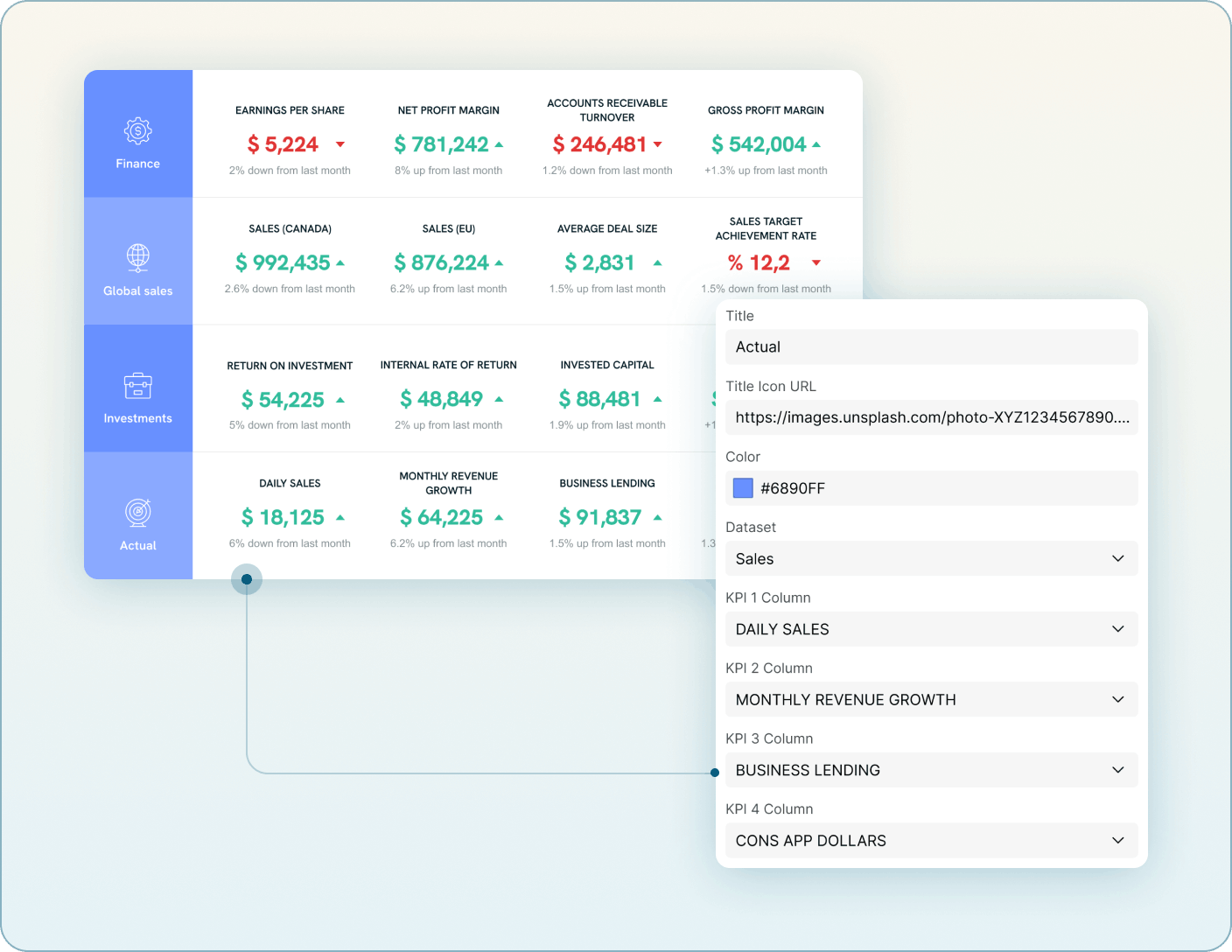The width and height of the screenshot is (1232, 952).
Task: Select the Investments briefcase icon
Action: 137,385
